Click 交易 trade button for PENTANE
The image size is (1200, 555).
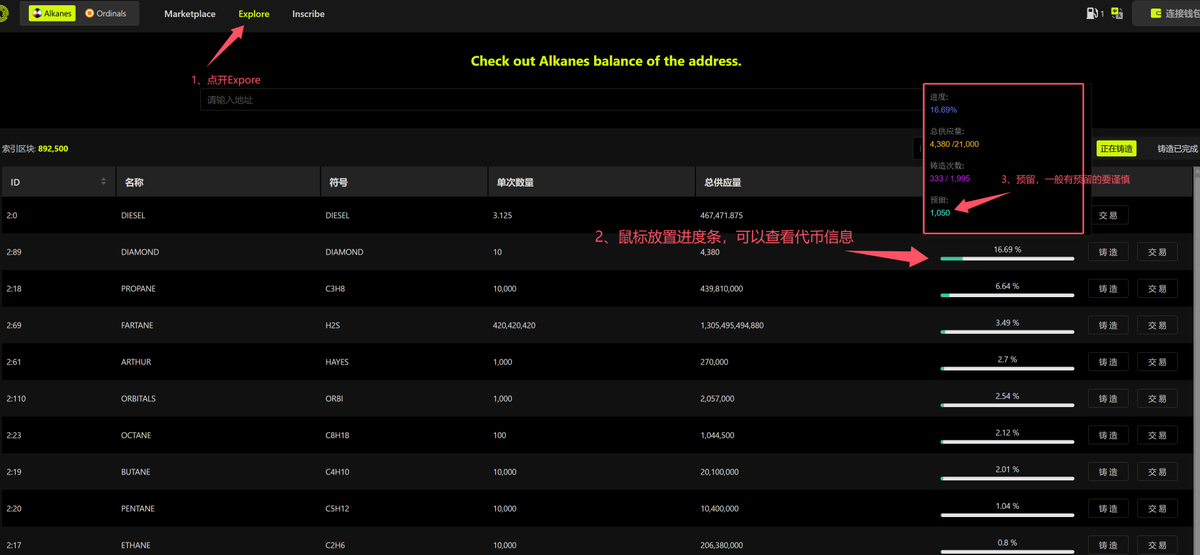tap(1157, 509)
